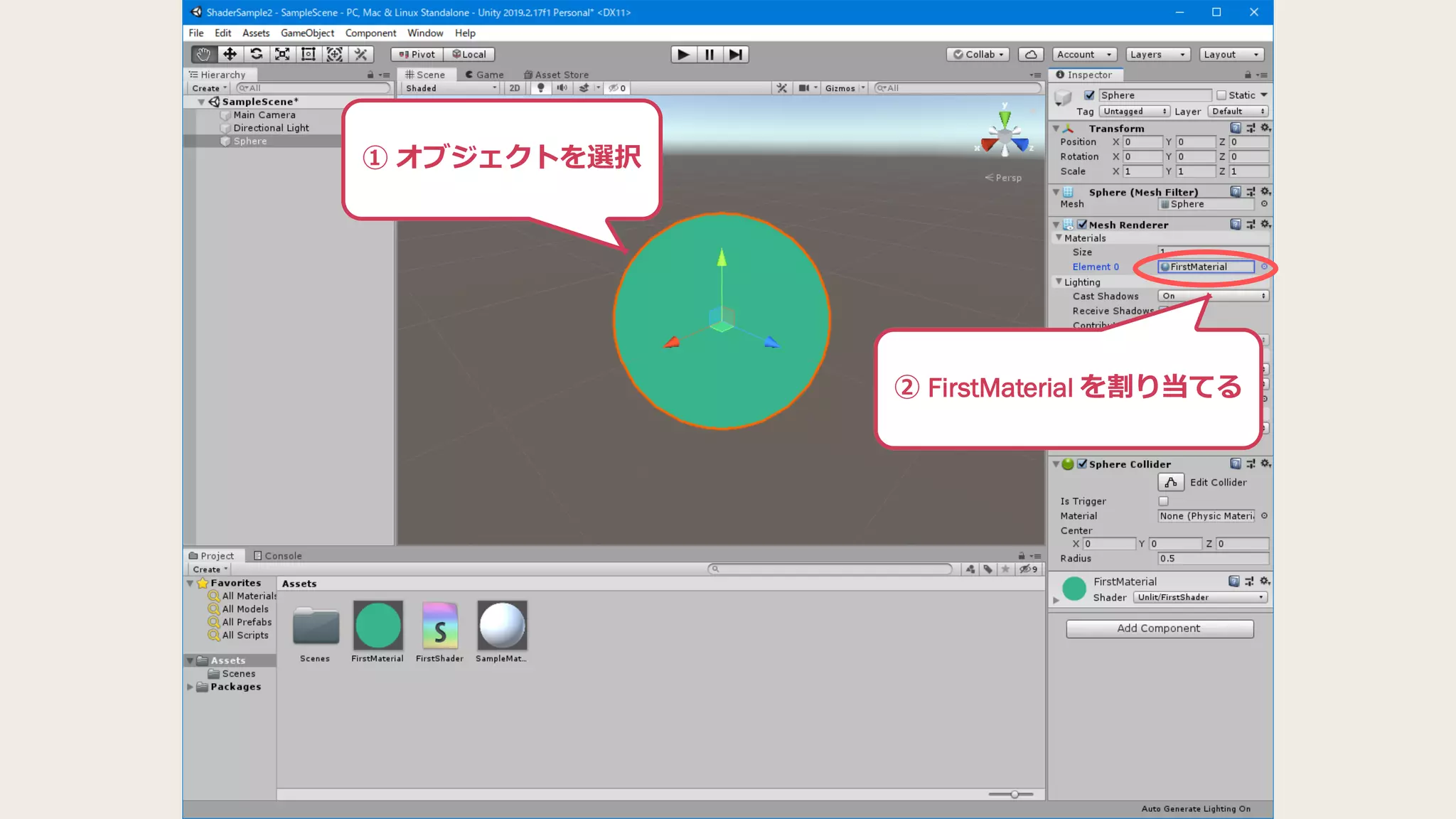The height and width of the screenshot is (819, 1456).
Task: Switch to the Console tab
Action: click(278, 556)
